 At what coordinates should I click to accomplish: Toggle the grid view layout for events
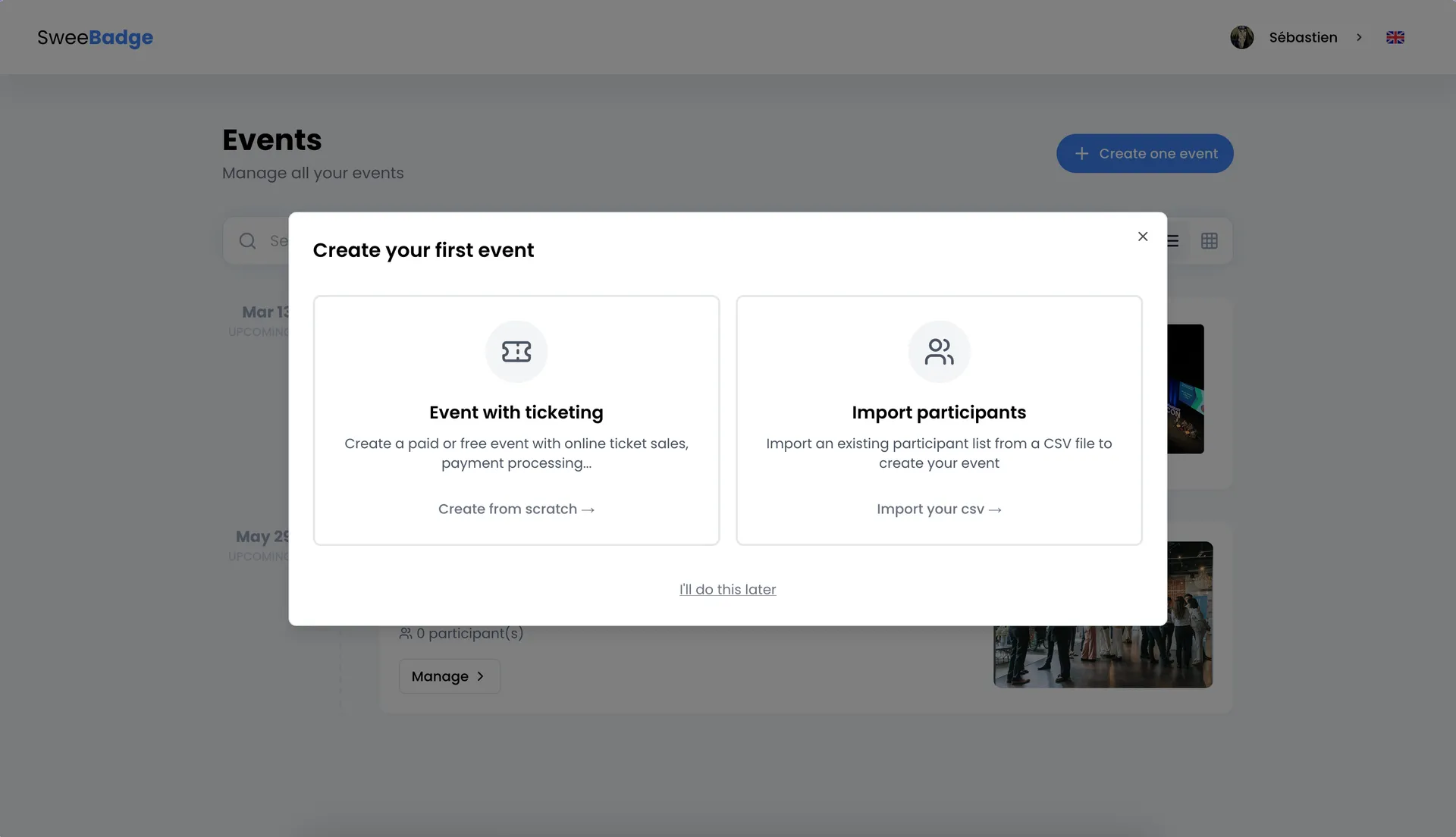click(x=1210, y=240)
